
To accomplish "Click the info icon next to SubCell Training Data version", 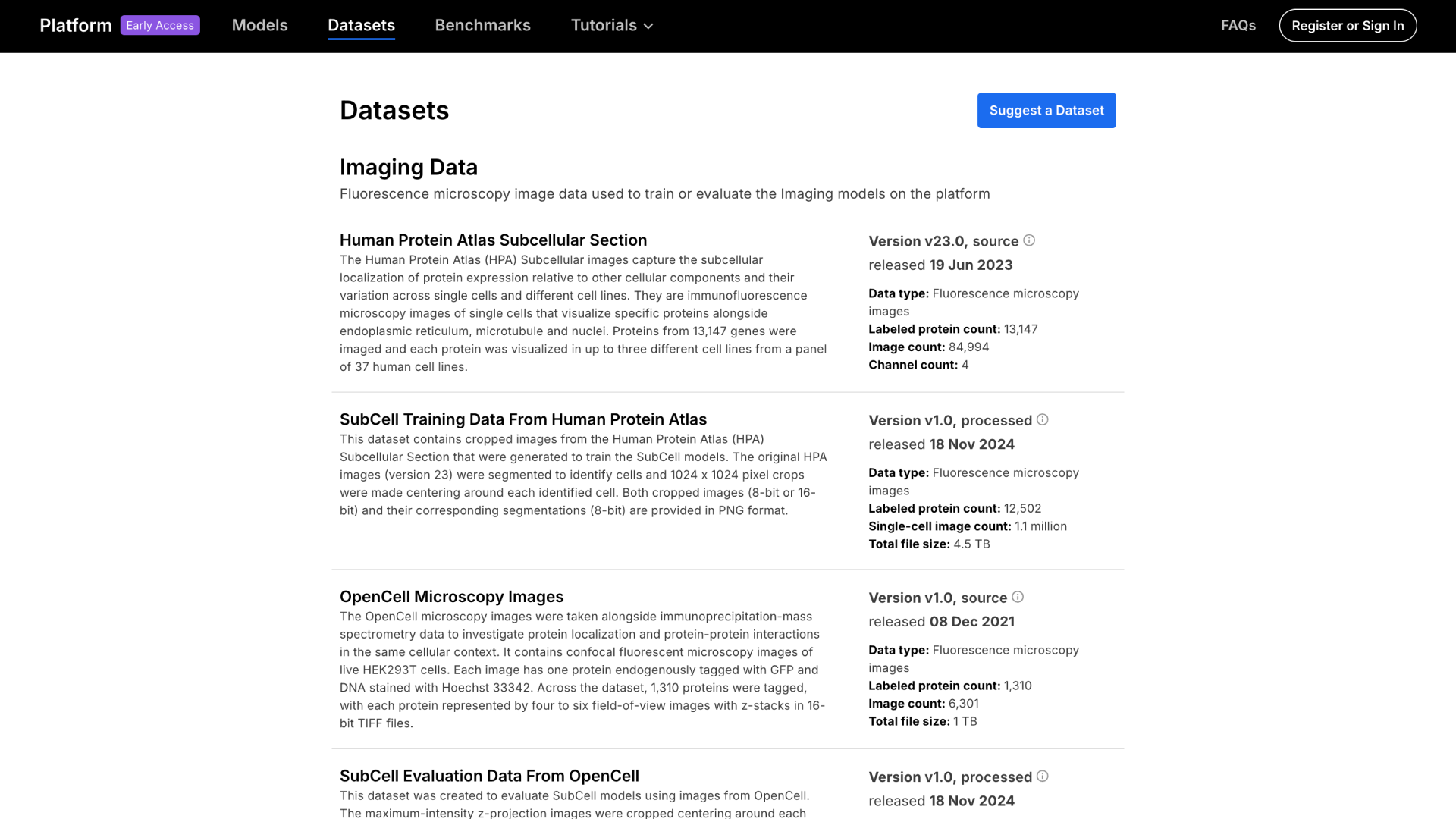I will (1043, 419).
